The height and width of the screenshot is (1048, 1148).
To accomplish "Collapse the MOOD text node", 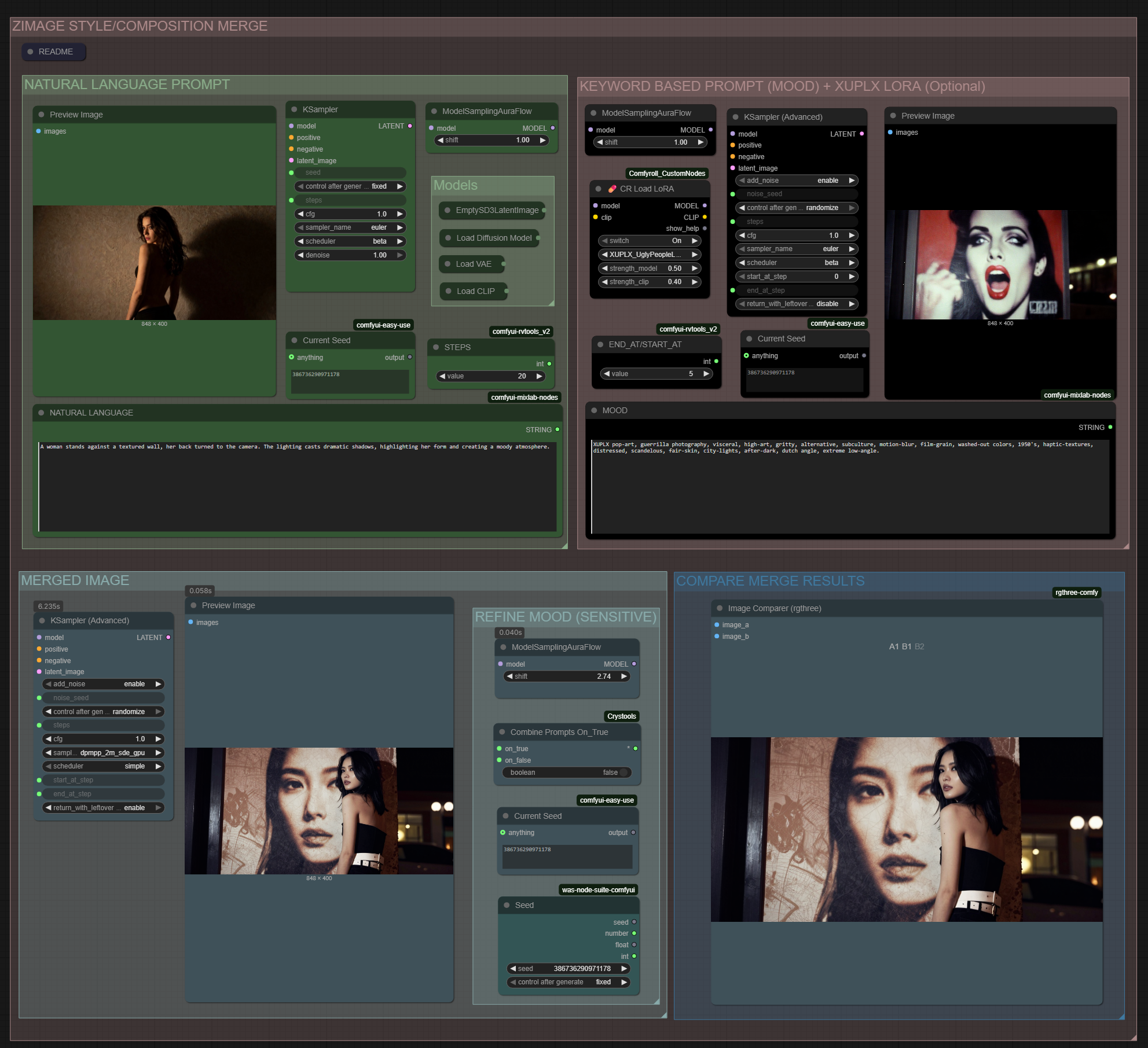I will pos(594,410).
